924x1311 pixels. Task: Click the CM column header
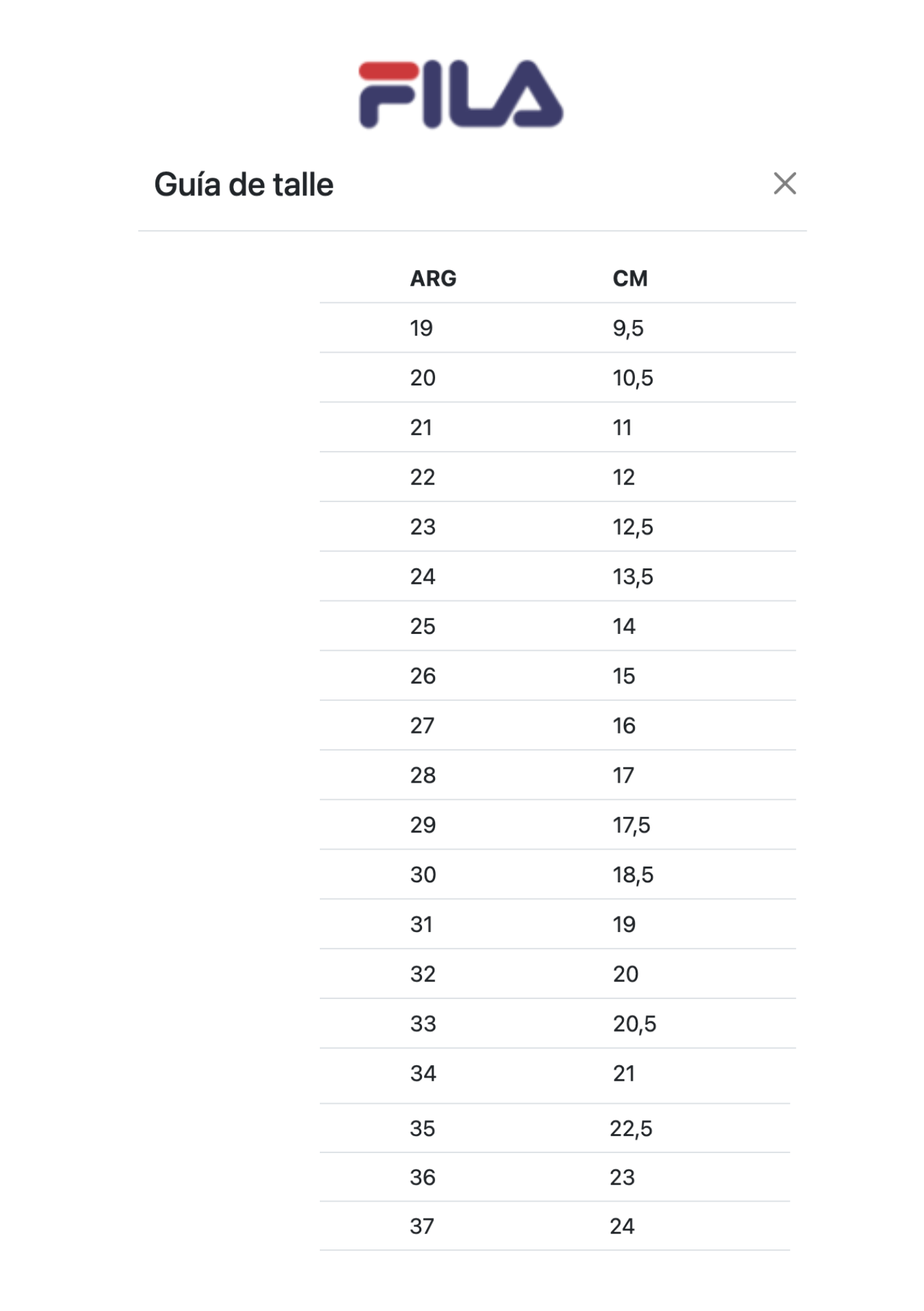click(630, 279)
